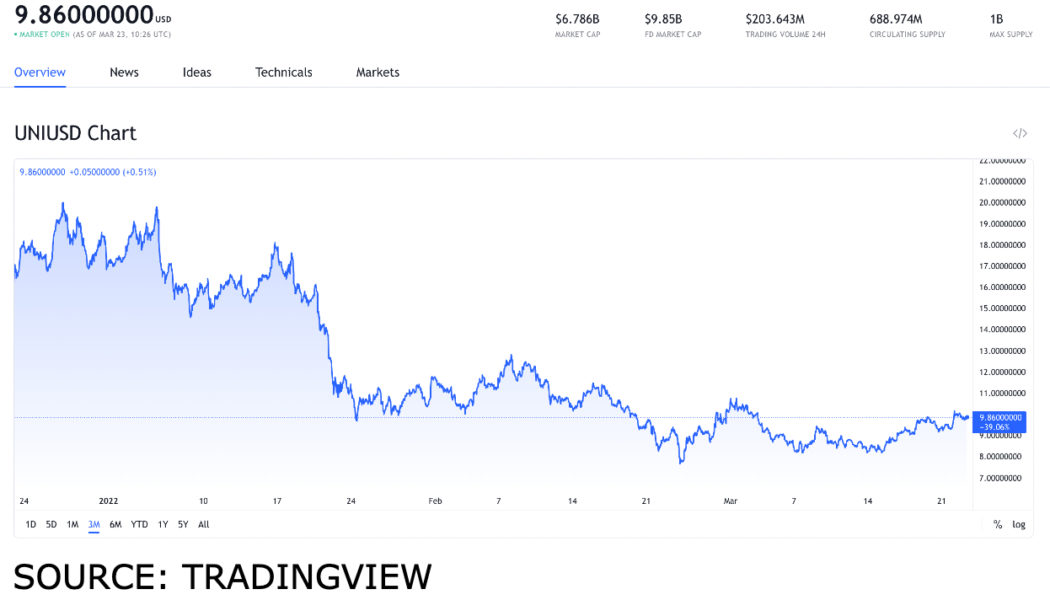The height and width of the screenshot is (600, 1050).
Task: Change chart range to 5Y
Action: (183, 524)
